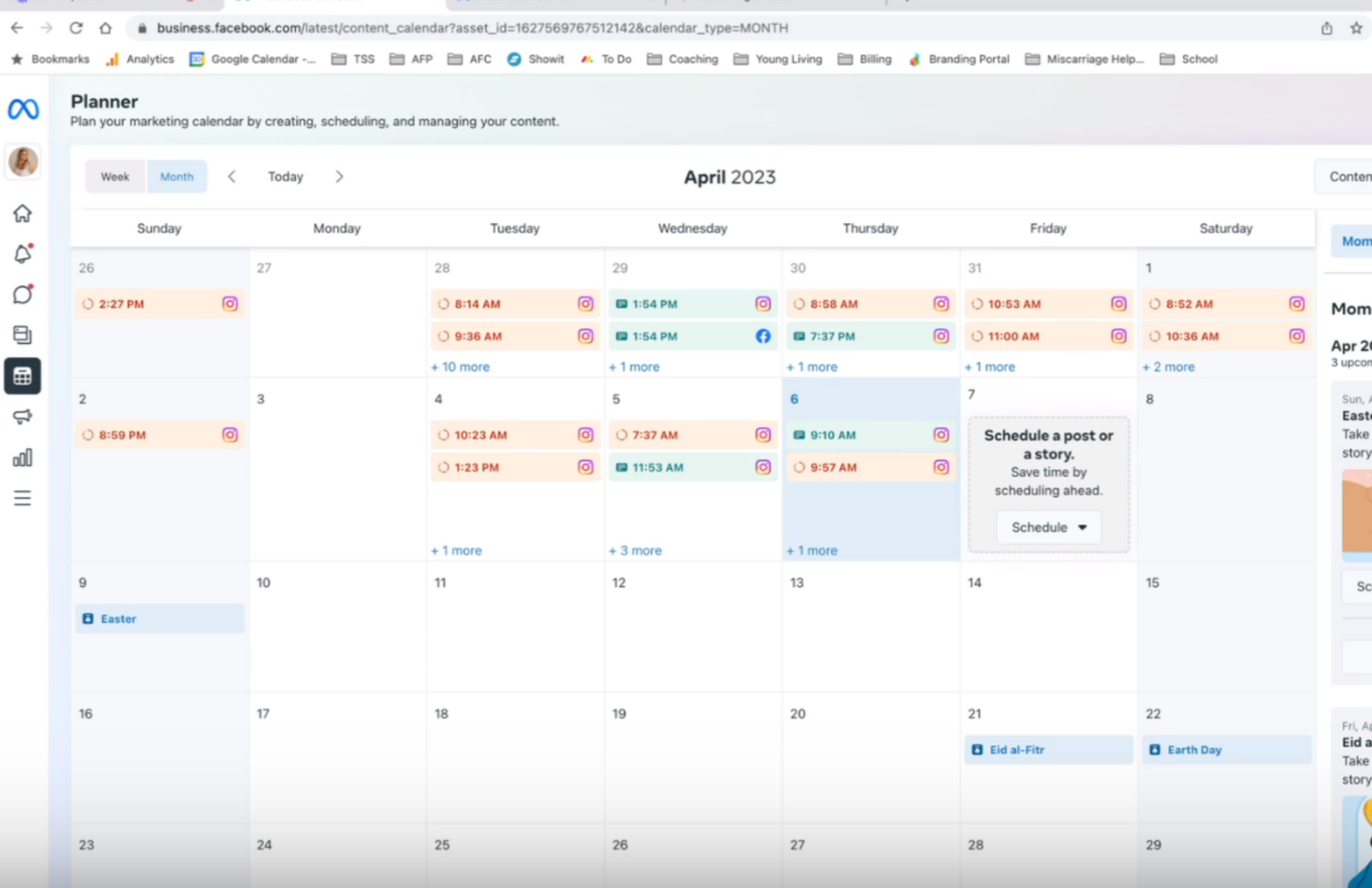The height and width of the screenshot is (888, 1372).
Task: Open the Notifications bell icon
Action: pos(22,254)
